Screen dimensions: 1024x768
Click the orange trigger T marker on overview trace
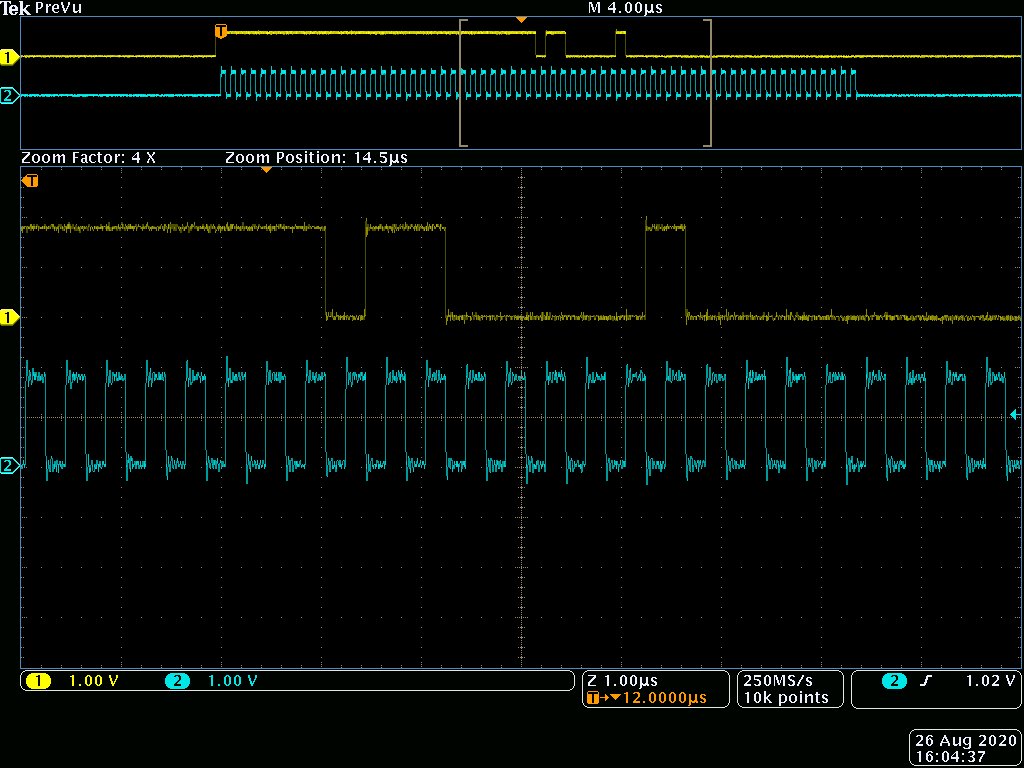click(x=221, y=32)
